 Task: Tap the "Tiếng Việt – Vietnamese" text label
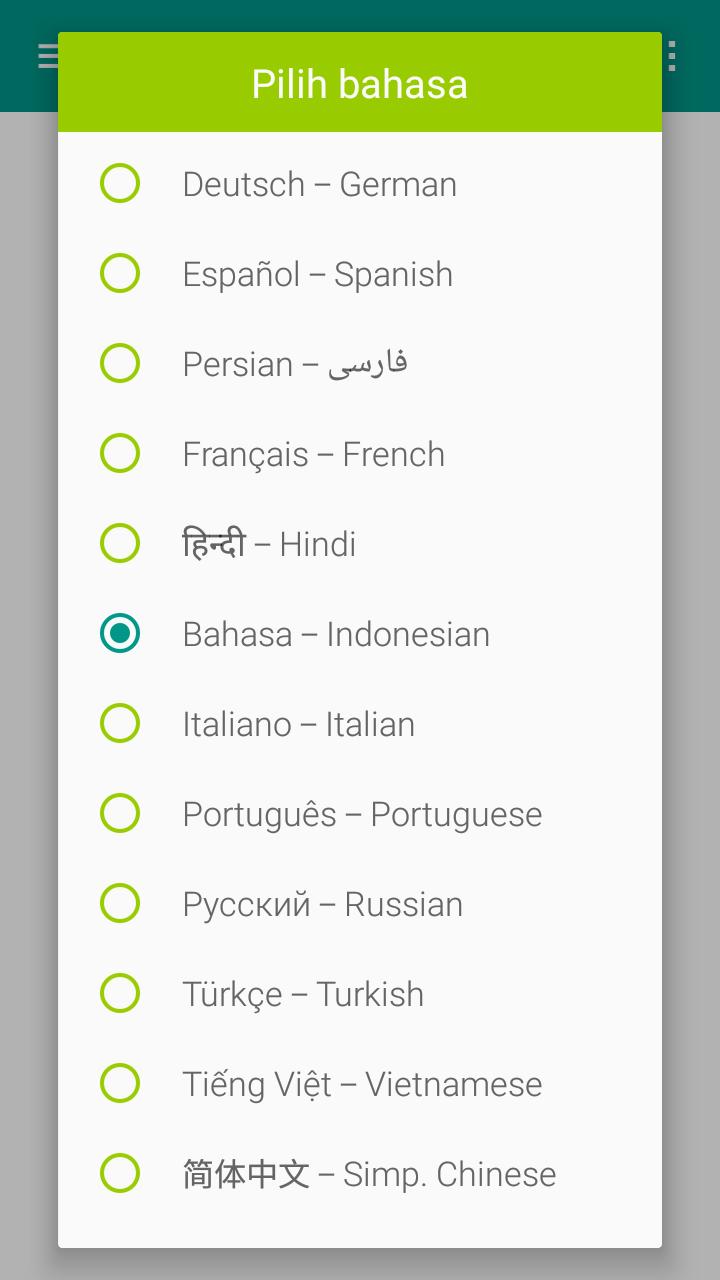[x=362, y=1084]
